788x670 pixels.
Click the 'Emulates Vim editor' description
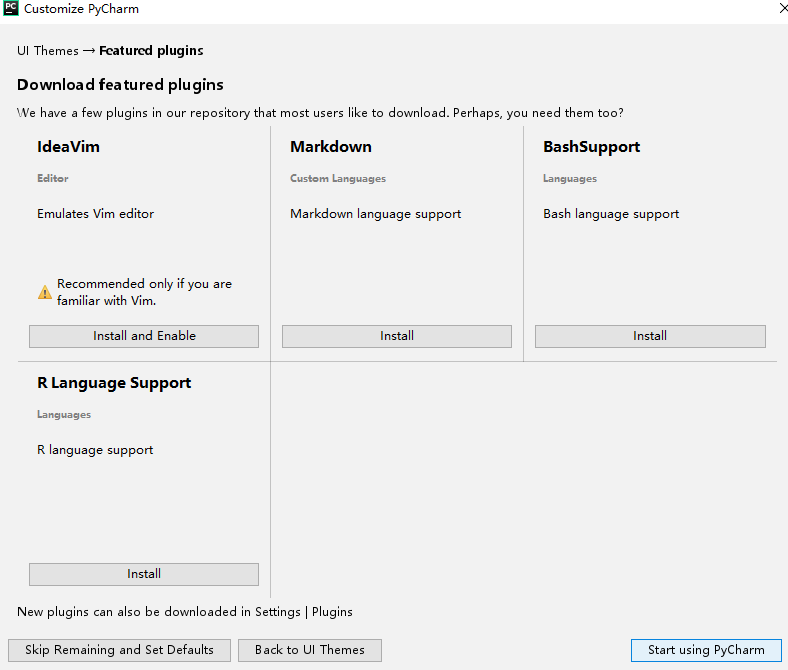coord(95,214)
